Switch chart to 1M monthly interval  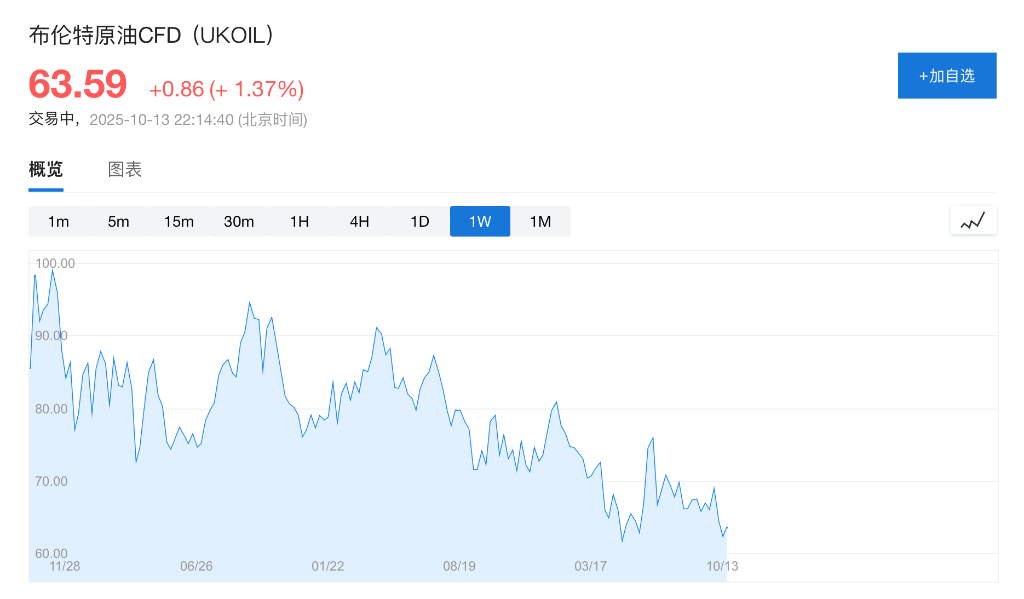tap(540, 221)
